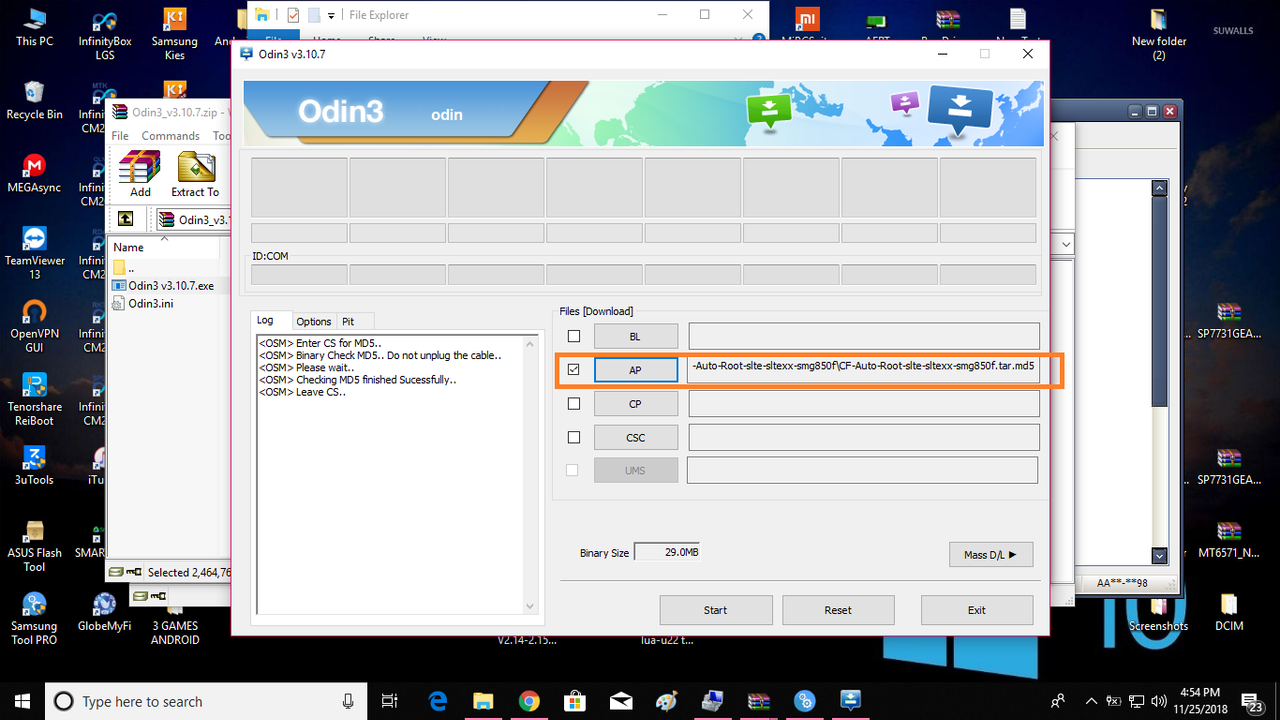Tick the CP checkbox in Odin
The height and width of the screenshot is (720, 1280).
[574, 404]
